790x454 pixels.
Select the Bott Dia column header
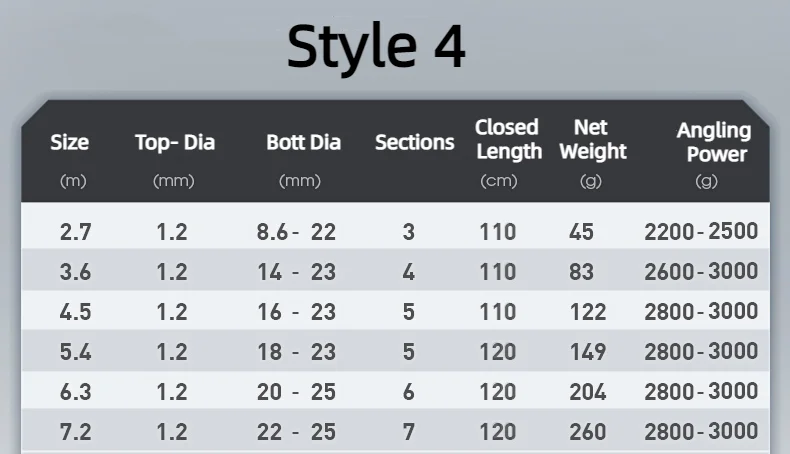pos(303,143)
